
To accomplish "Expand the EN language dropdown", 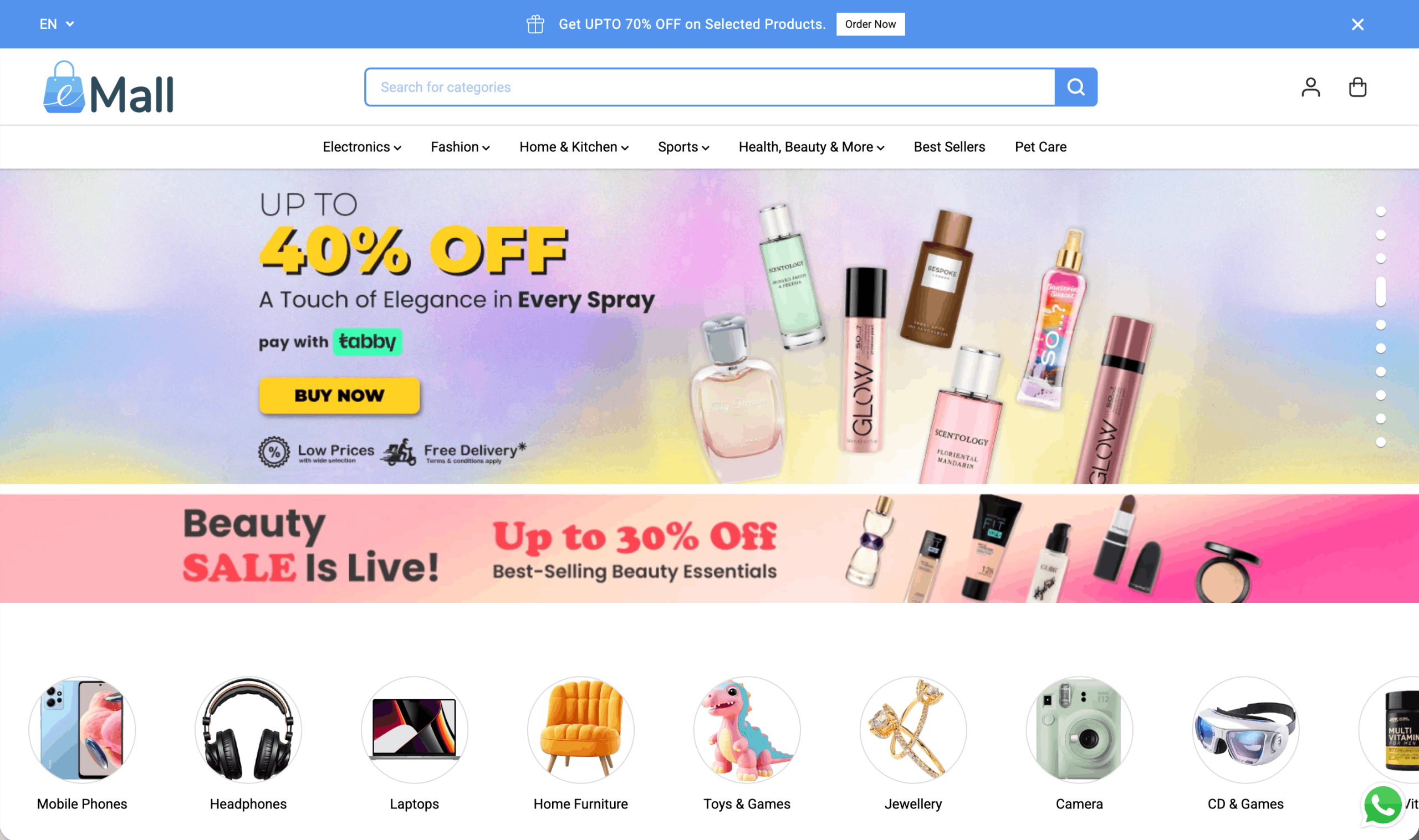I will click(57, 24).
